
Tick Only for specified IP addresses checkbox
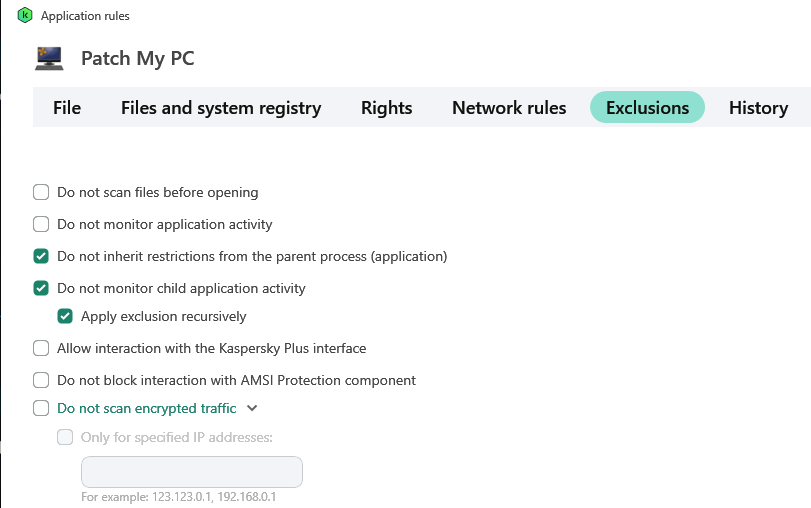65,437
